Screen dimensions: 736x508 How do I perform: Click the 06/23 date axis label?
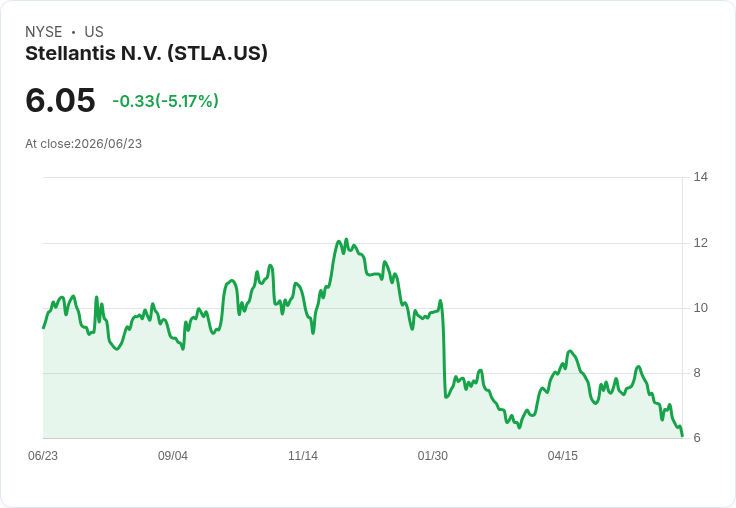(43, 456)
